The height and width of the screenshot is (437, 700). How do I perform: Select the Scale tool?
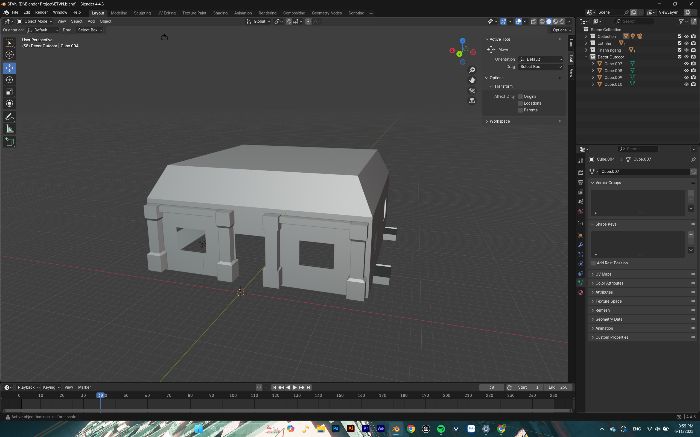tap(9, 92)
